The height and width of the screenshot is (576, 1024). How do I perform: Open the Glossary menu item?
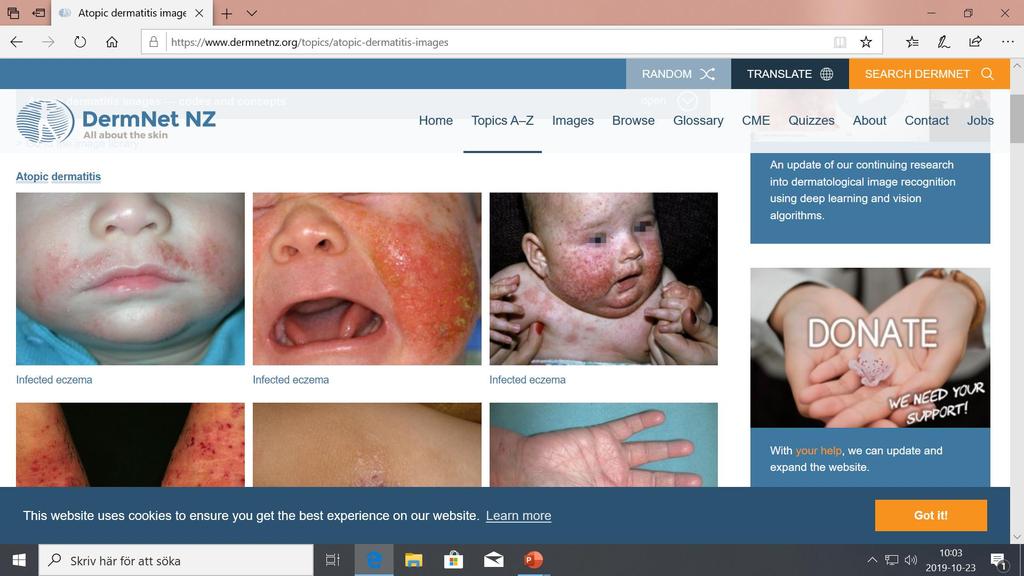[x=698, y=120]
